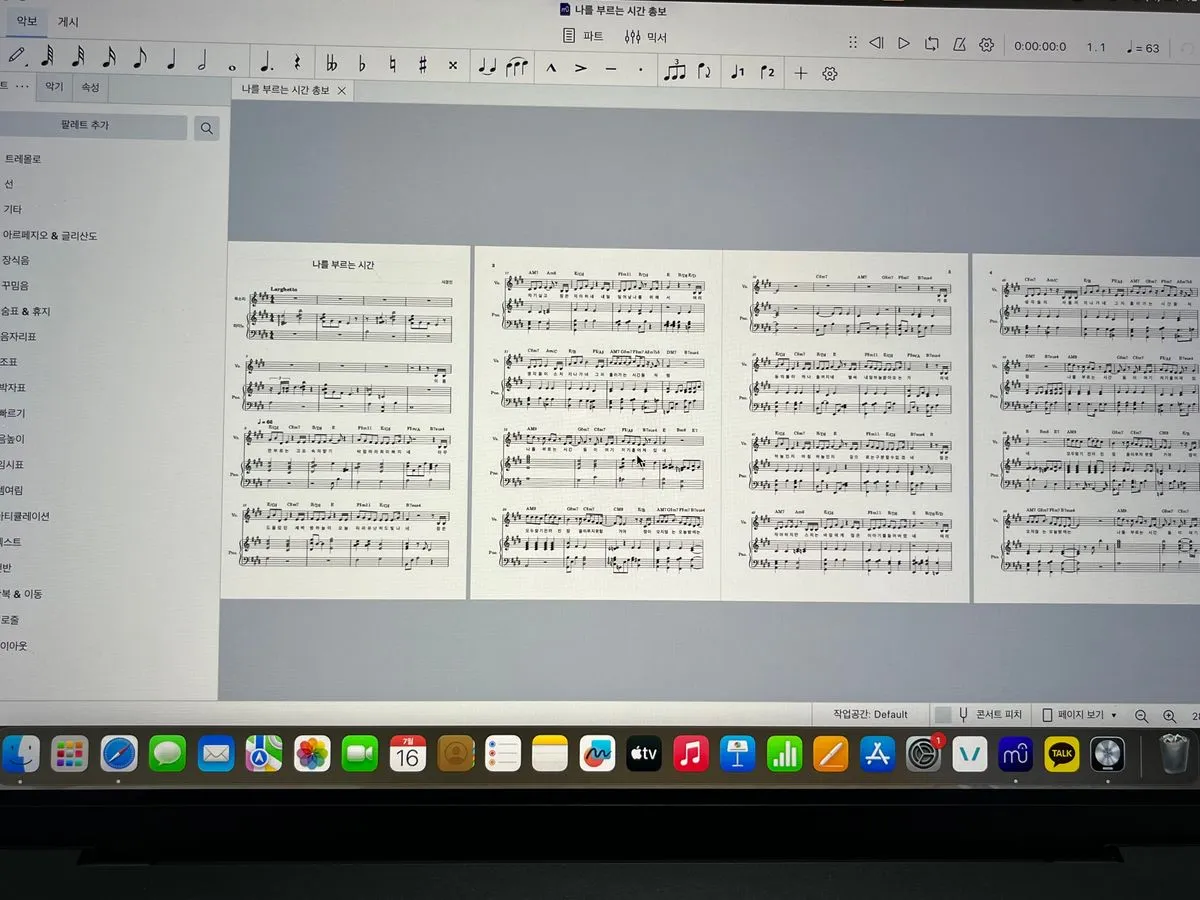The image size is (1200, 900).
Task: Open the 페이지 보기 view mode dropdown
Action: point(1080,715)
